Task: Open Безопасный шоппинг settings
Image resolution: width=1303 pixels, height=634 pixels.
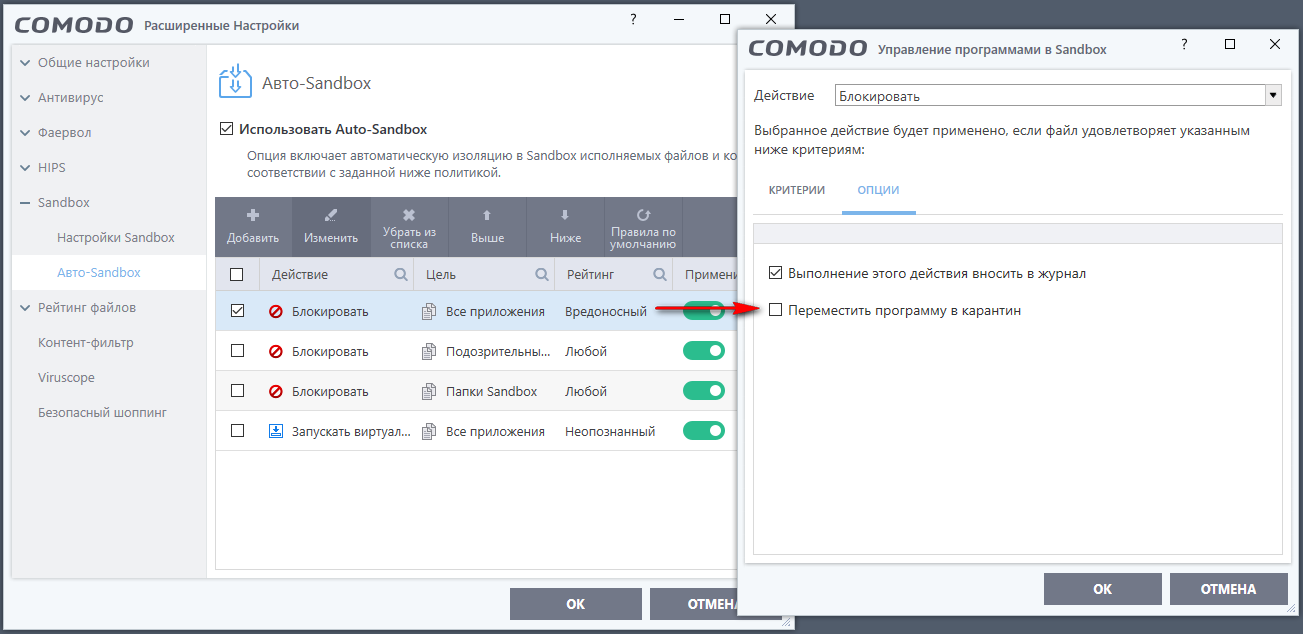Action: pyautogui.click(x=102, y=413)
